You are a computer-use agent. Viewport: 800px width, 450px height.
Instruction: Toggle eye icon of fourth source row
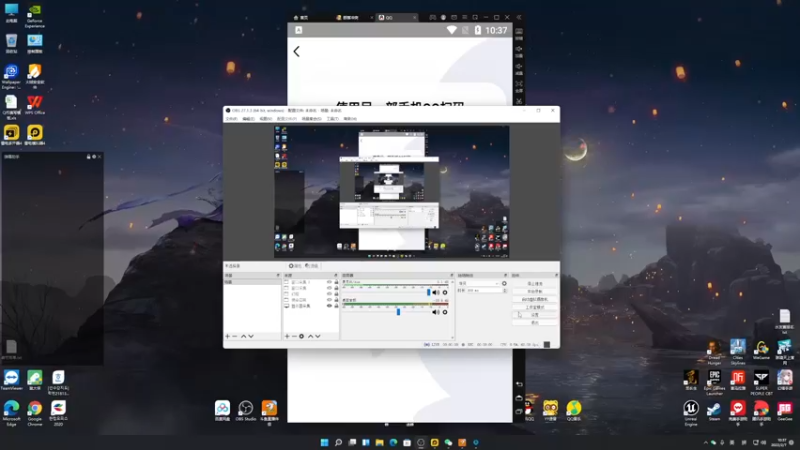point(329,299)
